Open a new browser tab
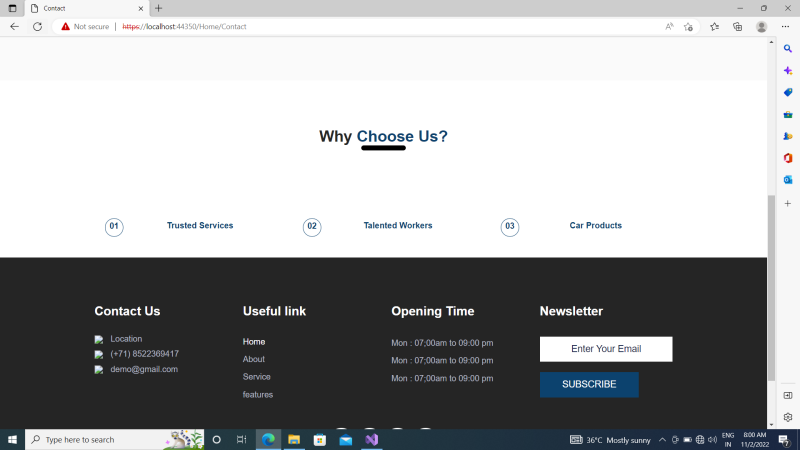Image resolution: width=800 pixels, height=450 pixels. coord(158,8)
